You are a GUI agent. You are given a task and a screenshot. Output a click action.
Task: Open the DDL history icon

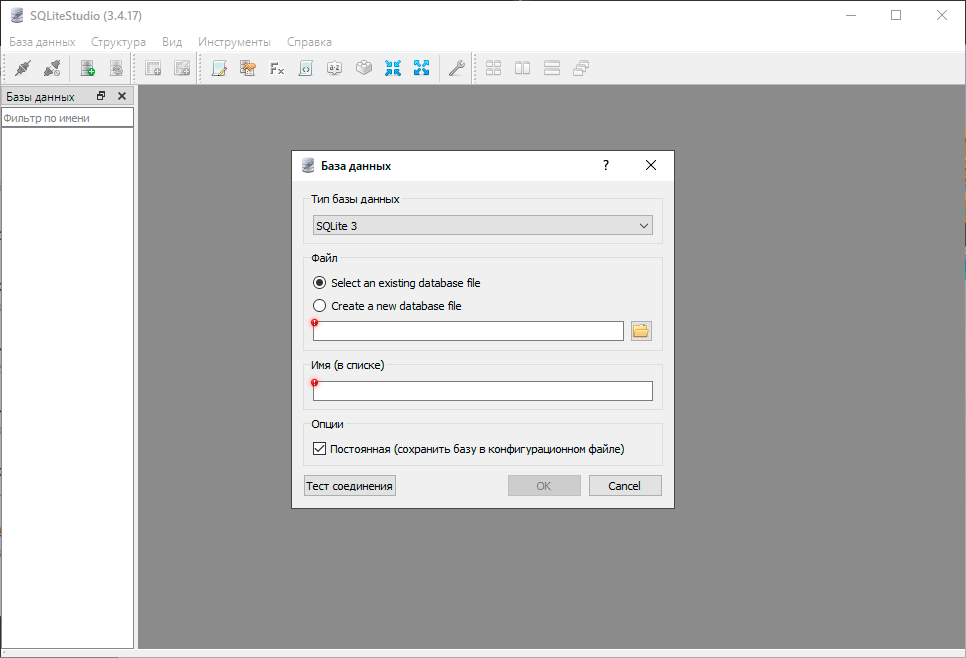pyautogui.click(x=248, y=68)
